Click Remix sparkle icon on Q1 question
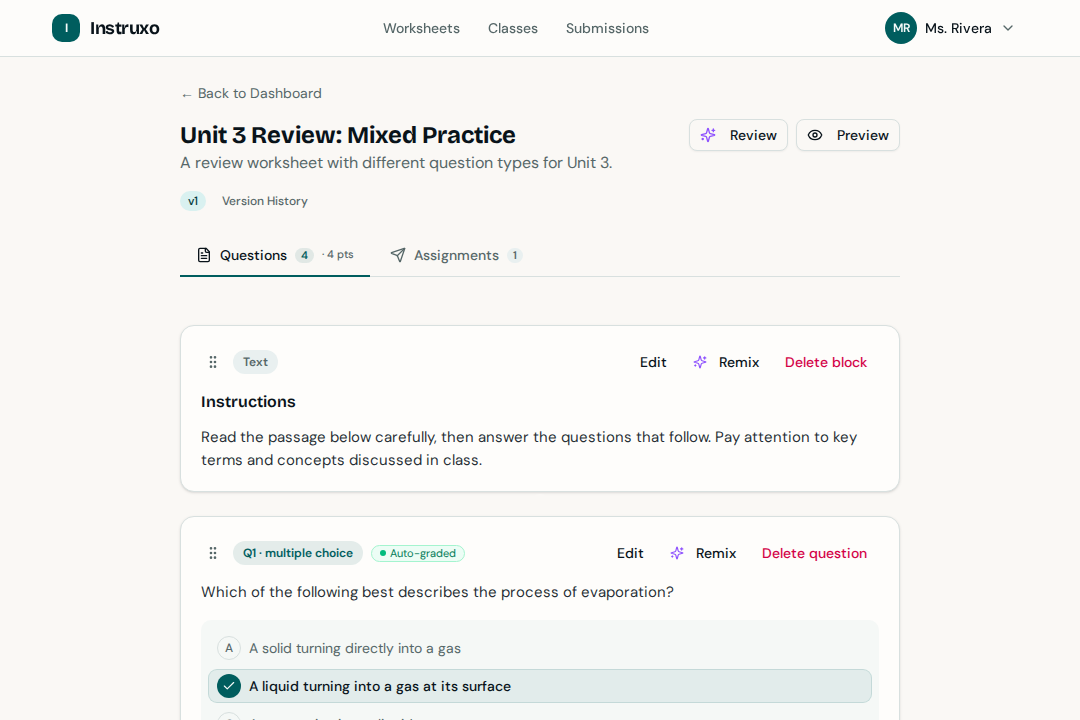The width and height of the screenshot is (1080, 720). click(x=677, y=553)
